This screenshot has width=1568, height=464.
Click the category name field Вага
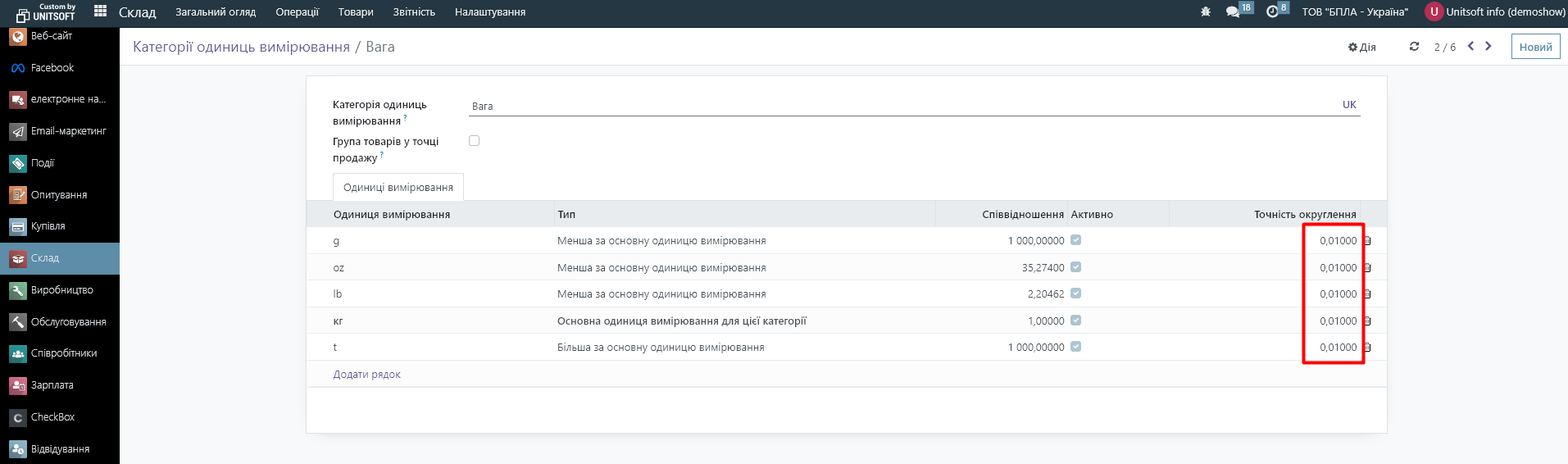[902, 107]
